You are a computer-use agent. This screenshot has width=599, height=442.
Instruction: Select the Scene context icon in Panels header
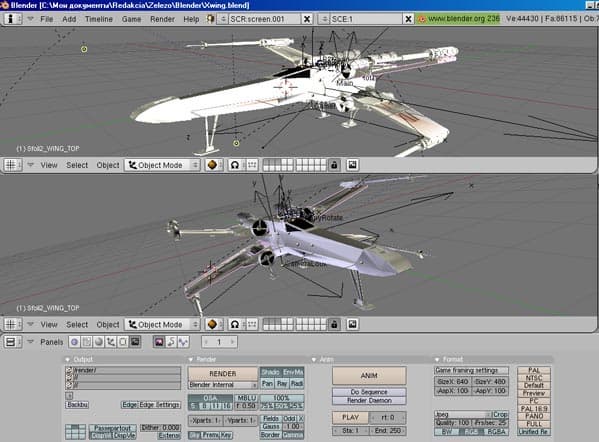click(x=135, y=342)
